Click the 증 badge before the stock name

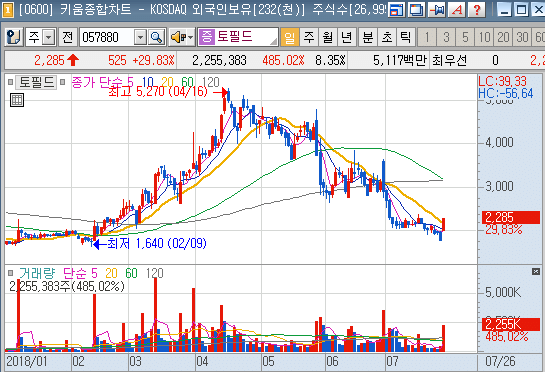[x=206, y=37]
